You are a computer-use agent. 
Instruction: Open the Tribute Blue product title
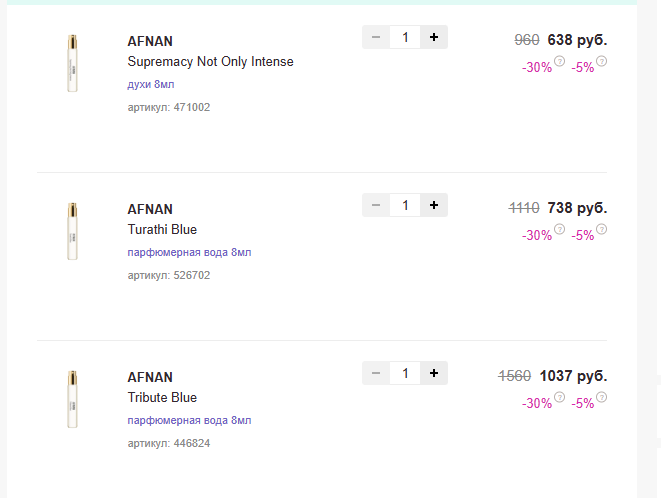pos(162,397)
